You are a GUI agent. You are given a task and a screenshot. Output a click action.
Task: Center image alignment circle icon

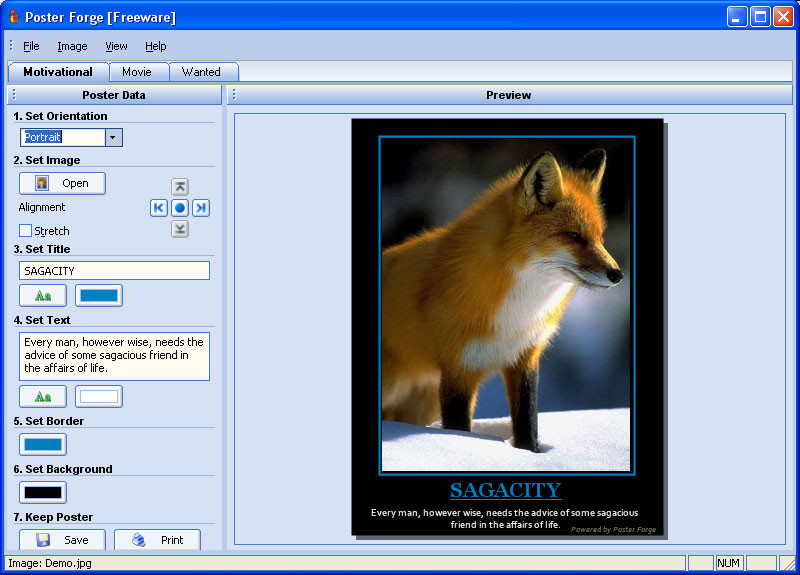click(x=180, y=208)
